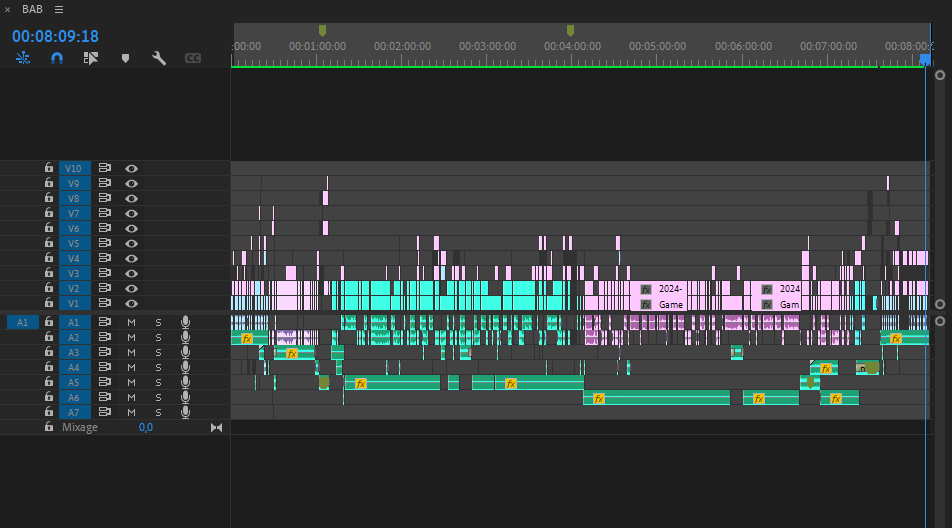Solo audio track A2
952x528 pixels.
point(158,337)
